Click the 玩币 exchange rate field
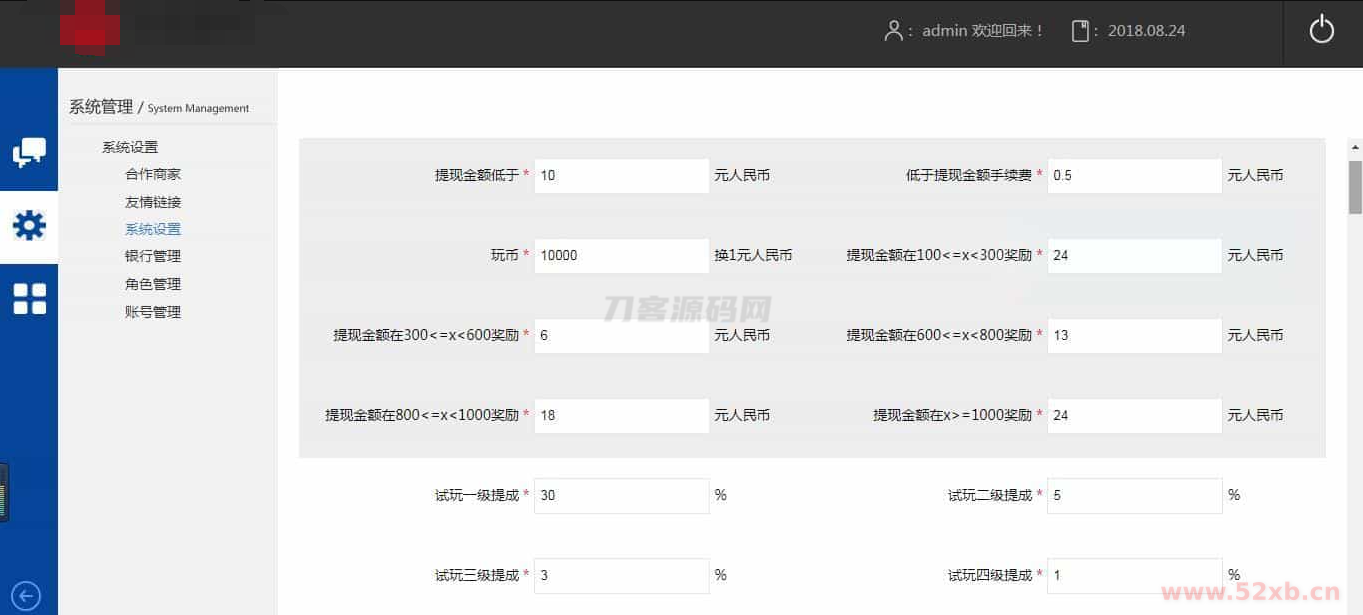Screen dimensions: 1363x615 (621, 255)
